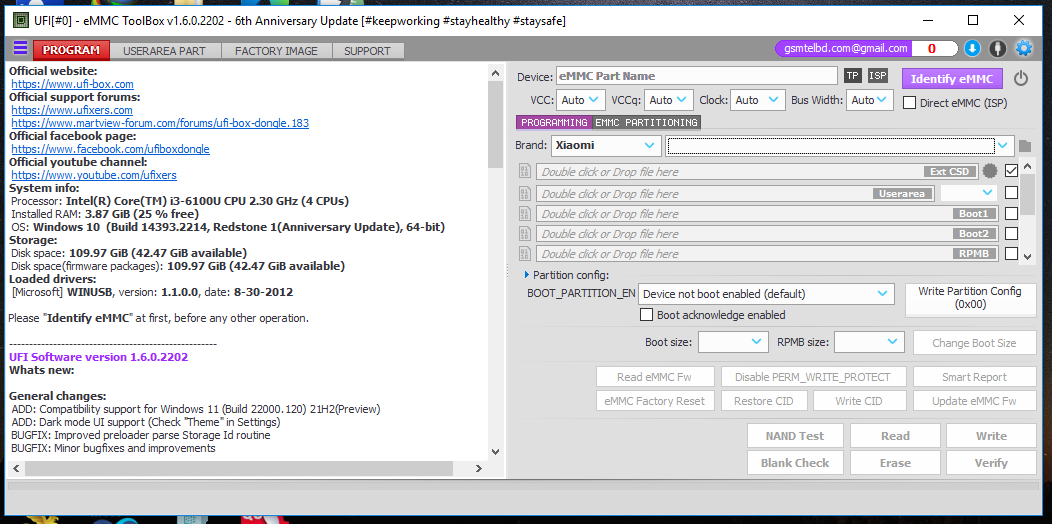Open the settings gear icon

[x=1023, y=48]
